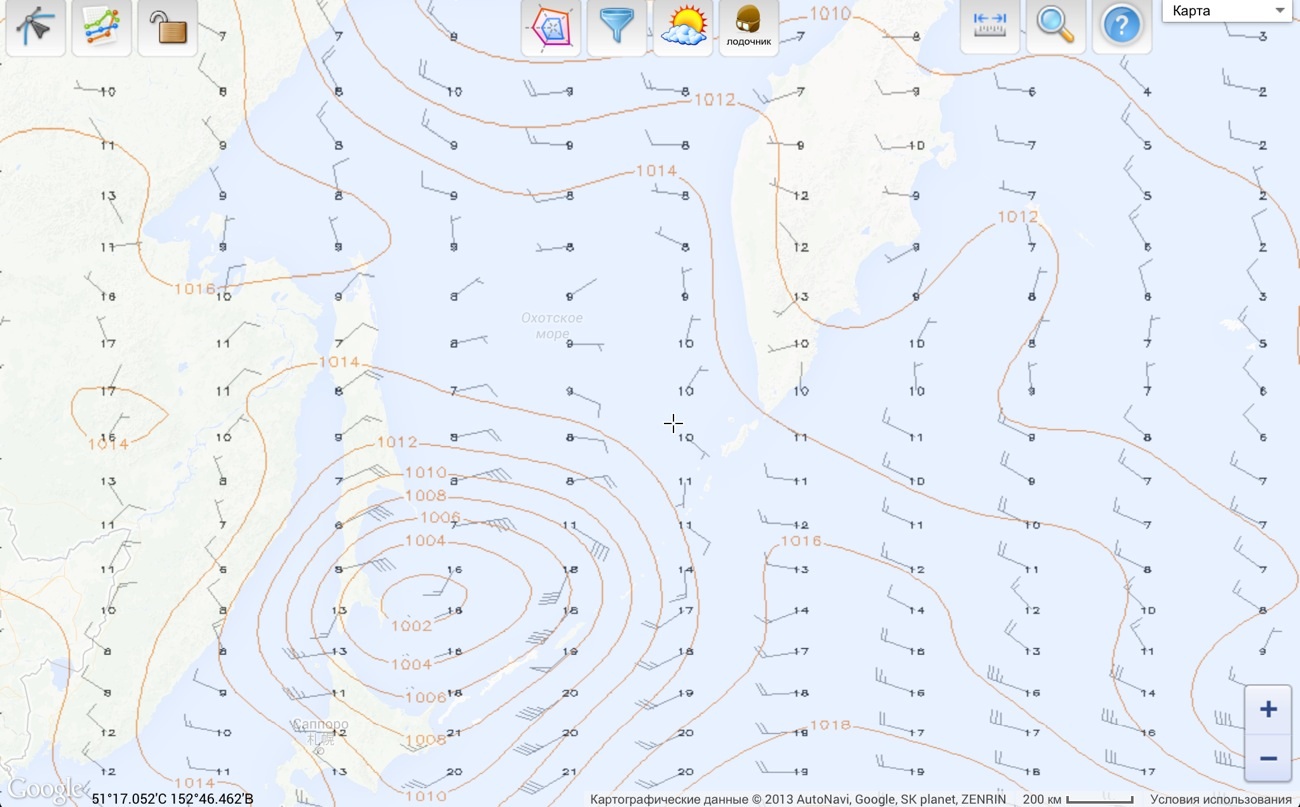
Task: Open search with the magnifying glass
Action: pos(1055,26)
